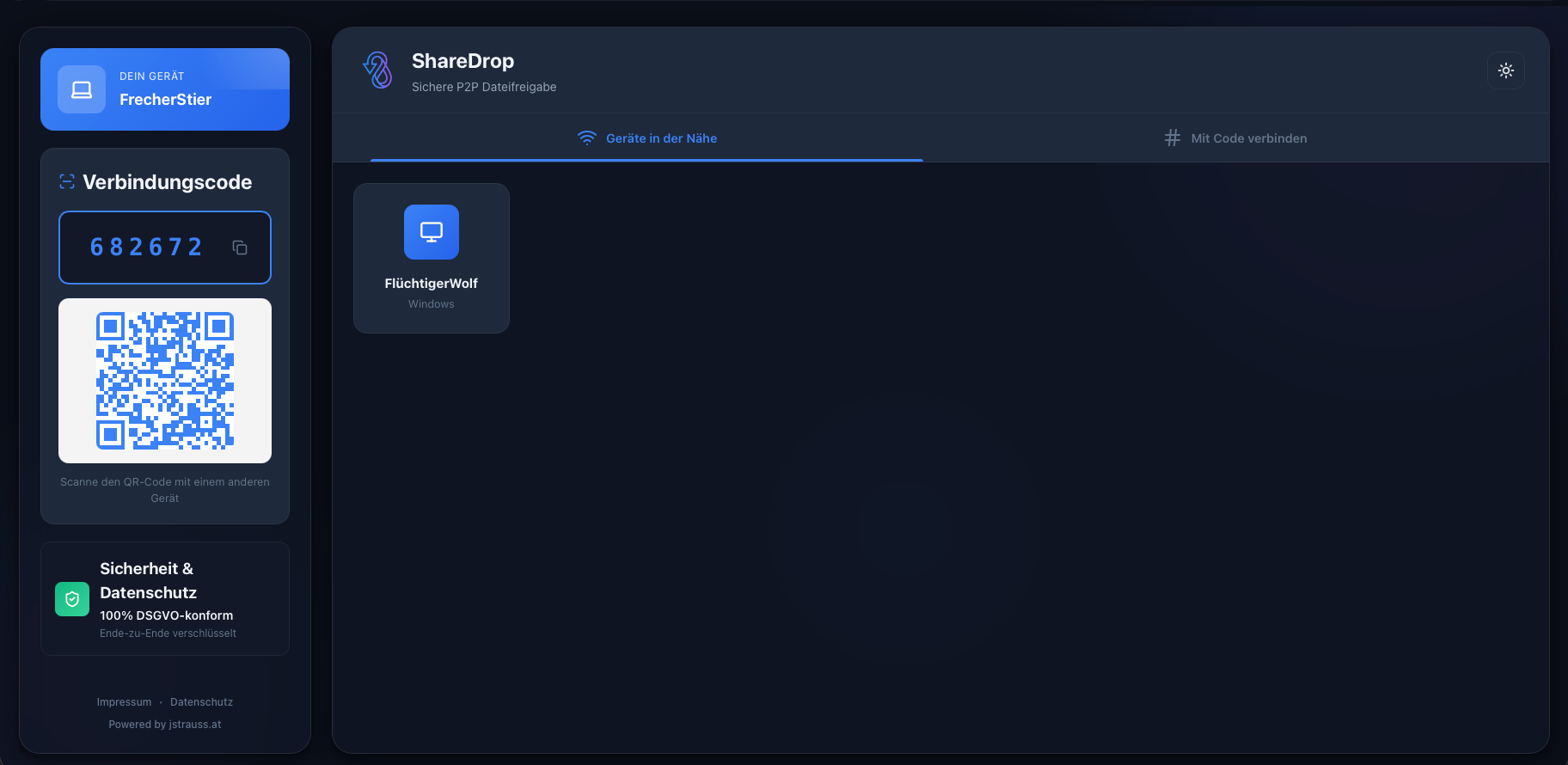Switch to Geräte in der Nähe tab

coord(646,138)
